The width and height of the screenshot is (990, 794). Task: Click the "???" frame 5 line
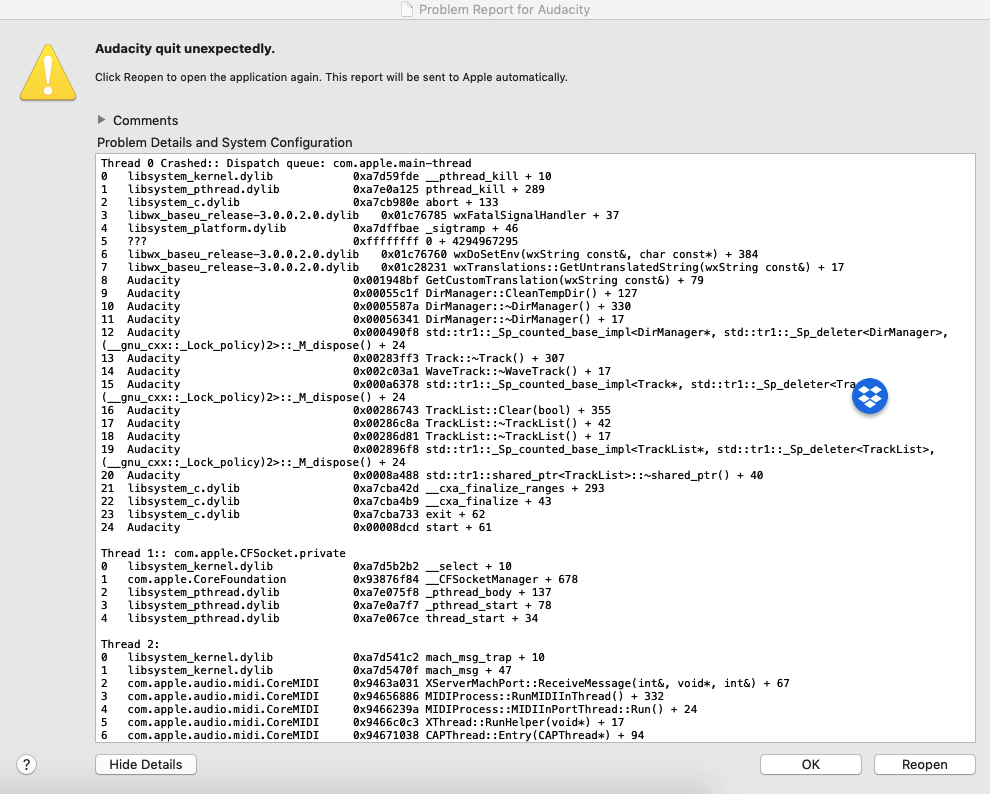click(x=309, y=241)
